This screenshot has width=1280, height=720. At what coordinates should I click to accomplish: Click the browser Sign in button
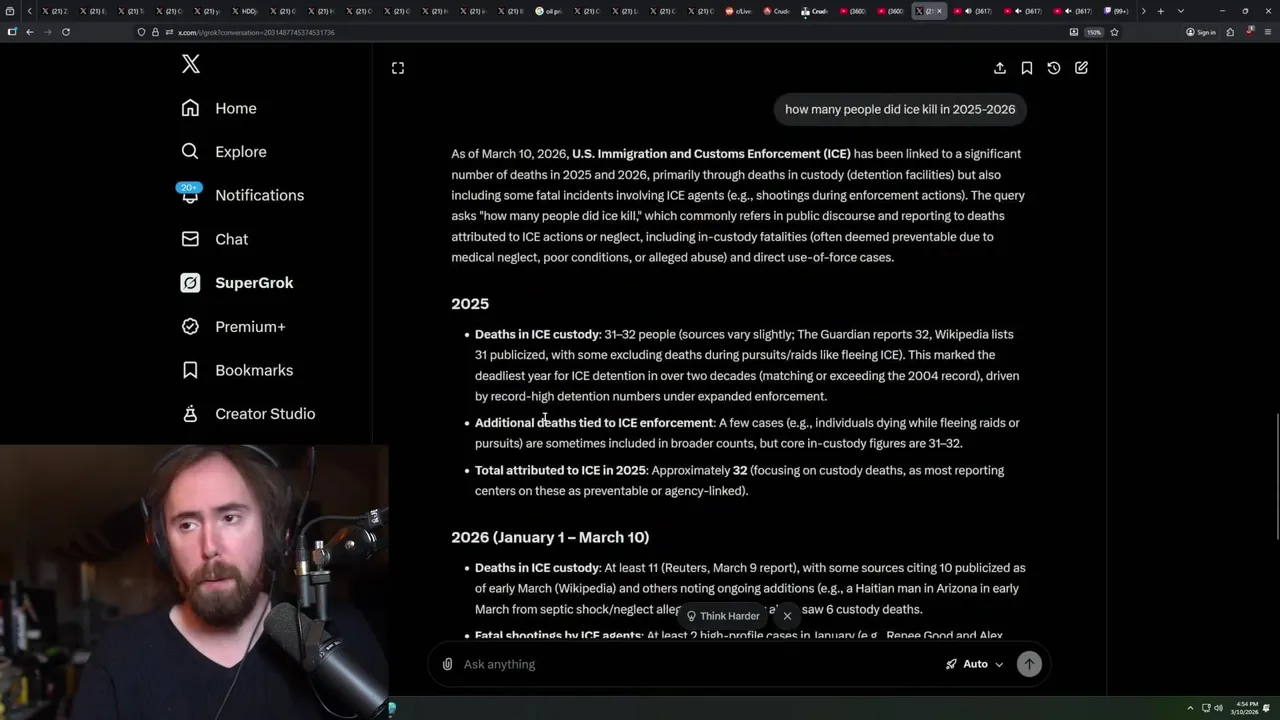(x=1201, y=32)
